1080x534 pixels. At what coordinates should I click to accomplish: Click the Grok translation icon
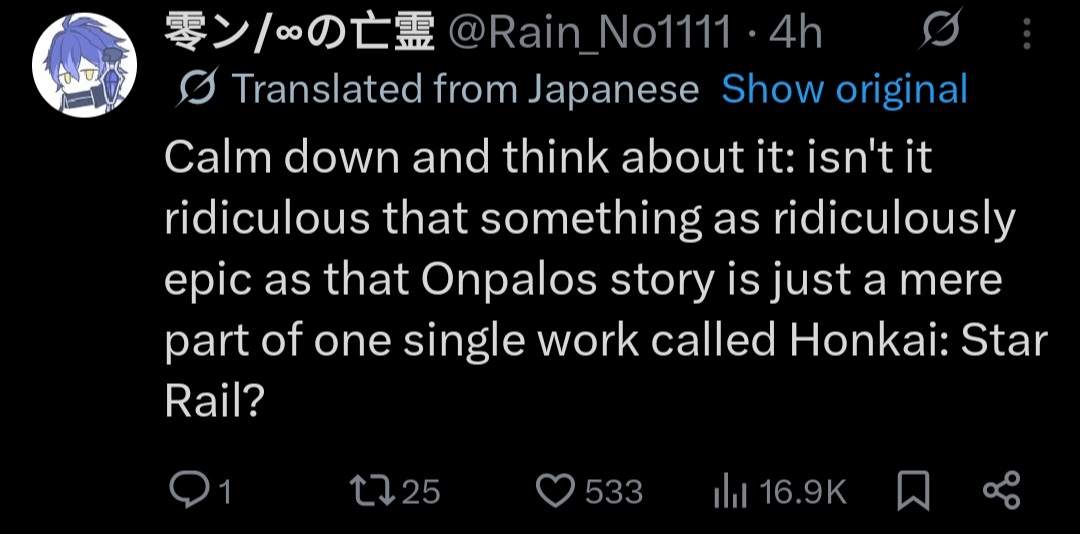(198, 88)
